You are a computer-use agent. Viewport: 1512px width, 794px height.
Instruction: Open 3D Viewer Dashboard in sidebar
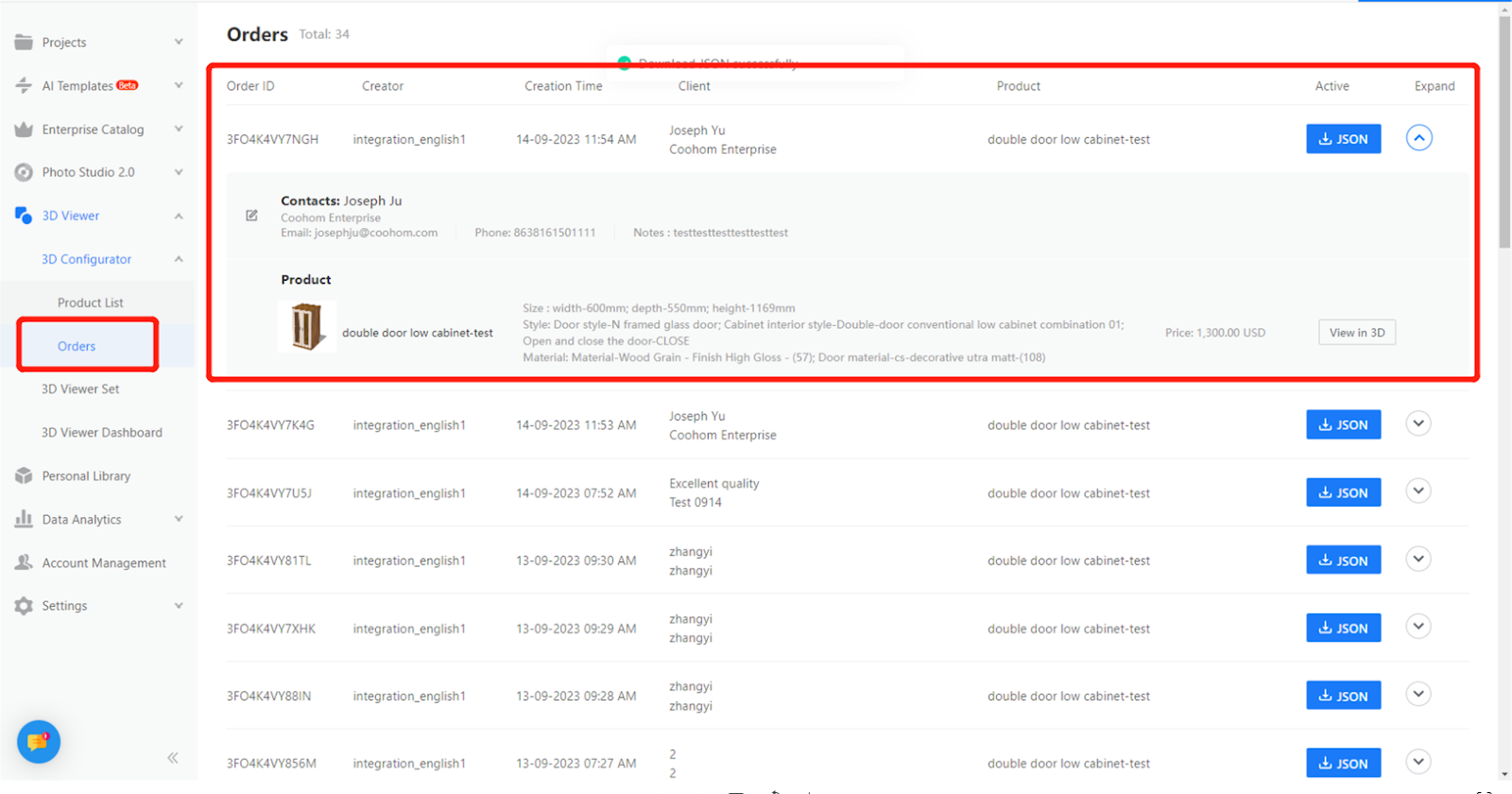pos(102,433)
